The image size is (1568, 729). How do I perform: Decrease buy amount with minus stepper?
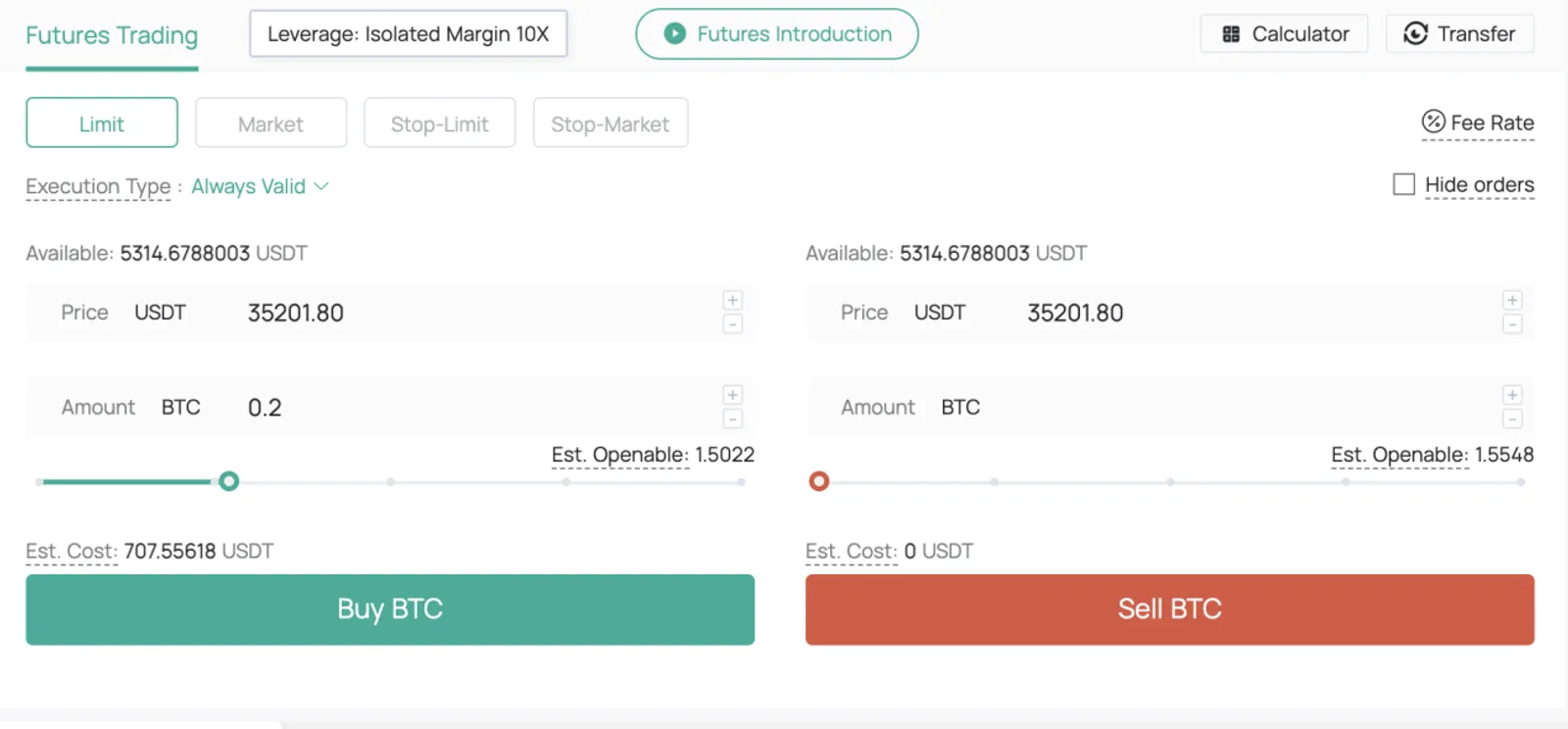732,418
